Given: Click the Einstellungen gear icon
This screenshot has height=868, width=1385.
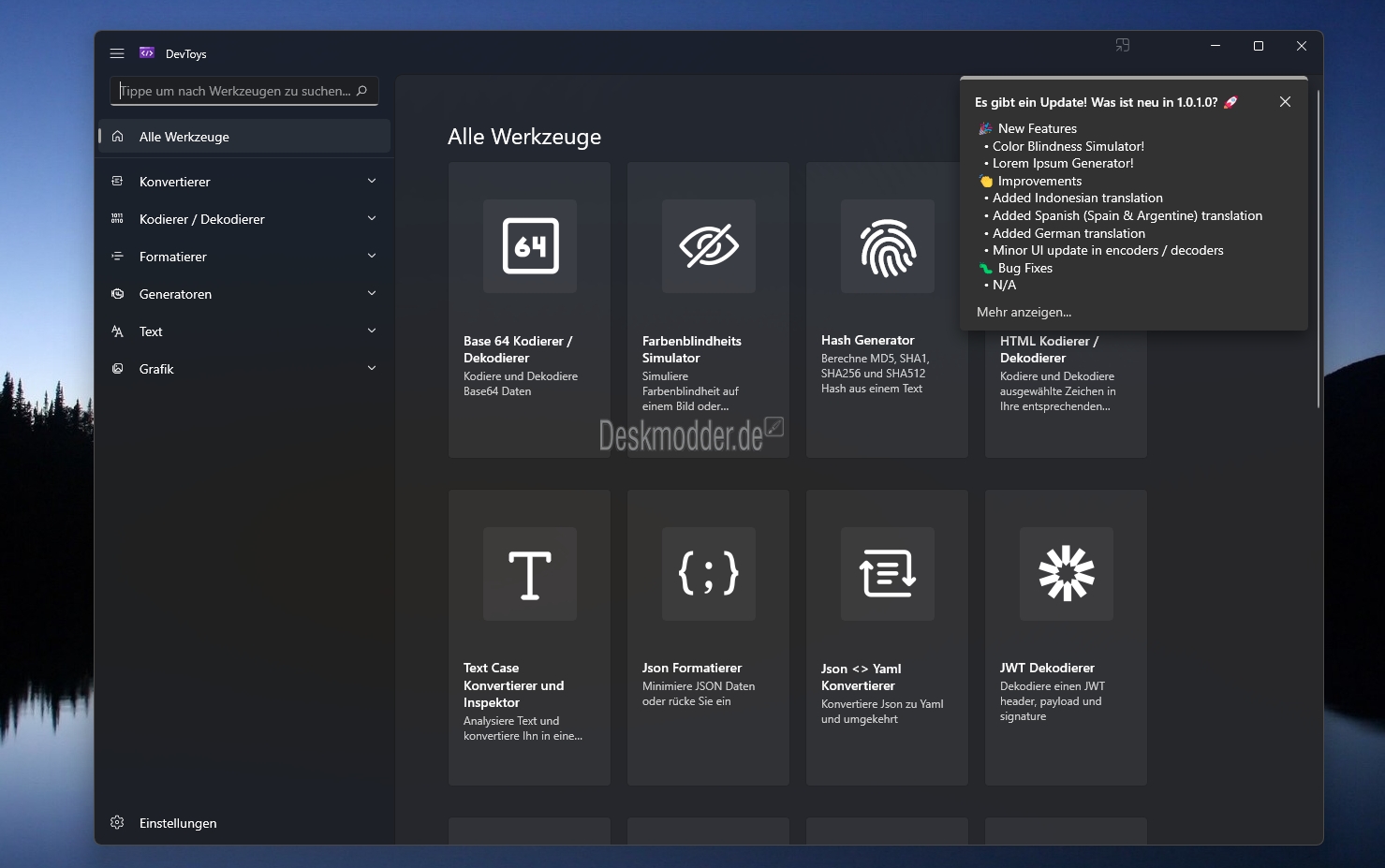Looking at the screenshot, I should click(x=117, y=822).
